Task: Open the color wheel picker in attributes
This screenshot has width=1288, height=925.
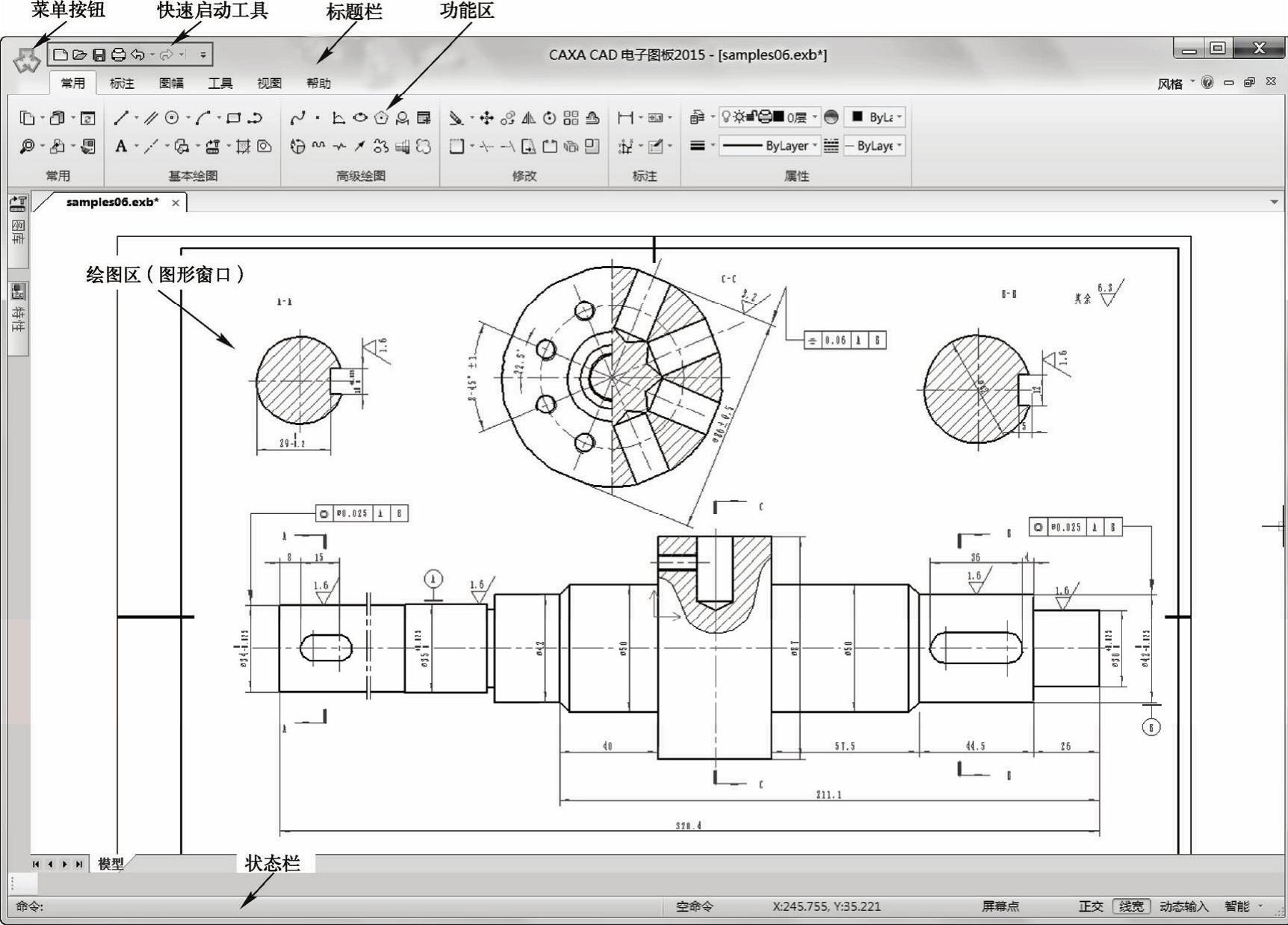Action: 831,117
